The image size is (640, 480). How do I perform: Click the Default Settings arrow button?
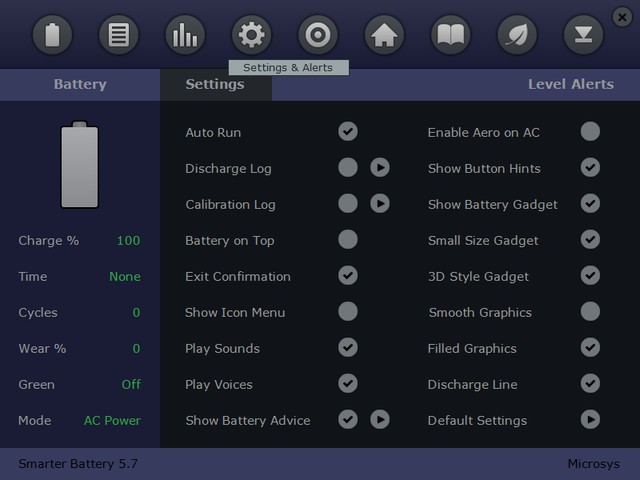[x=590, y=420]
